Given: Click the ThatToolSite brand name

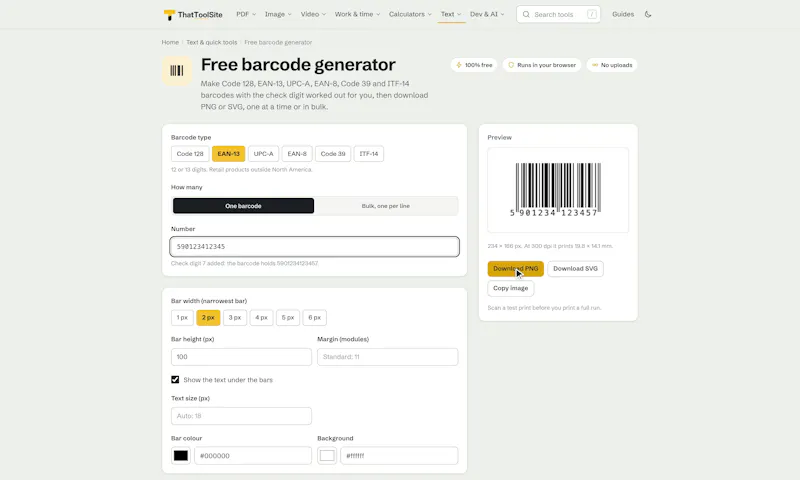Looking at the screenshot, I should [x=200, y=15].
